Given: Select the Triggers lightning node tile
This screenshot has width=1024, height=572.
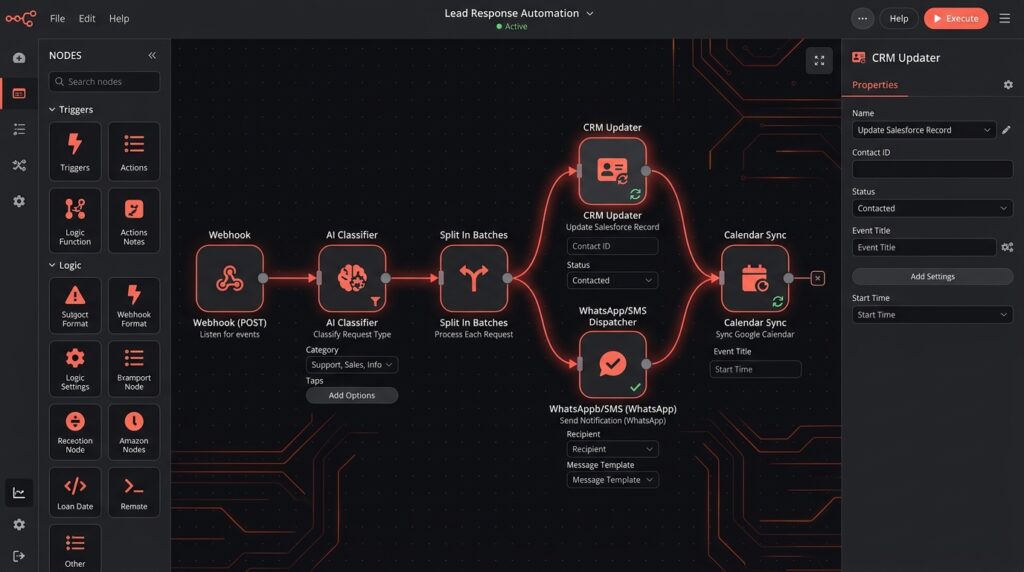Looking at the screenshot, I should [75, 151].
